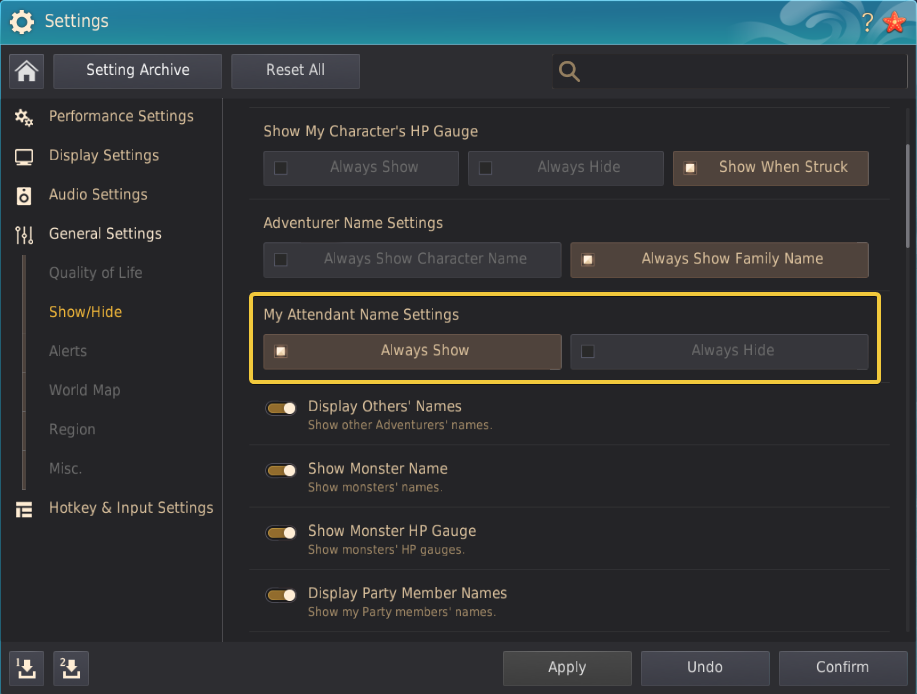Click the magnifying glass search icon
The height and width of the screenshot is (694, 917).
pos(570,71)
